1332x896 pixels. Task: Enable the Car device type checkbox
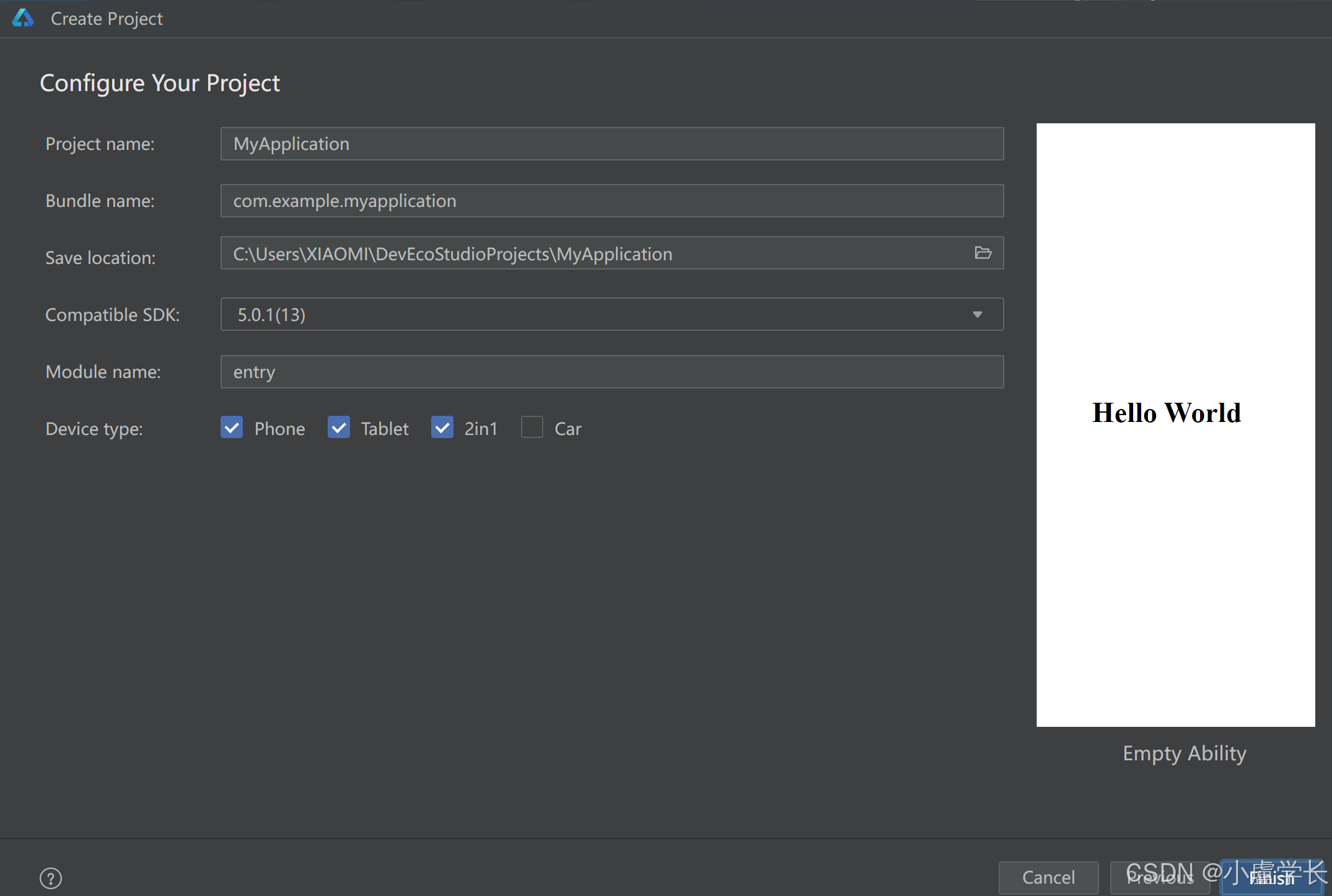pos(532,428)
